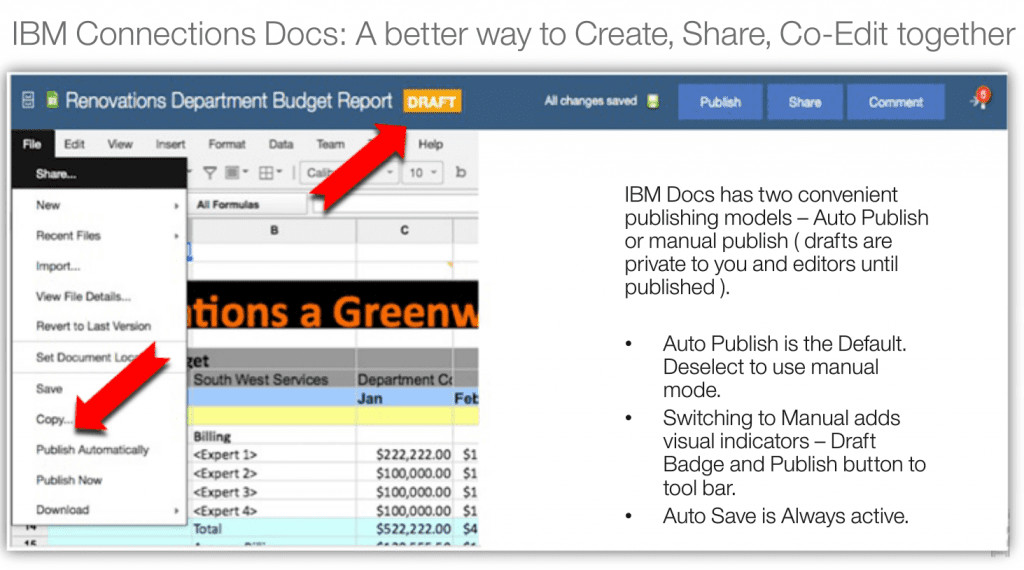Open the font size 10 dropdown

[423, 172]
